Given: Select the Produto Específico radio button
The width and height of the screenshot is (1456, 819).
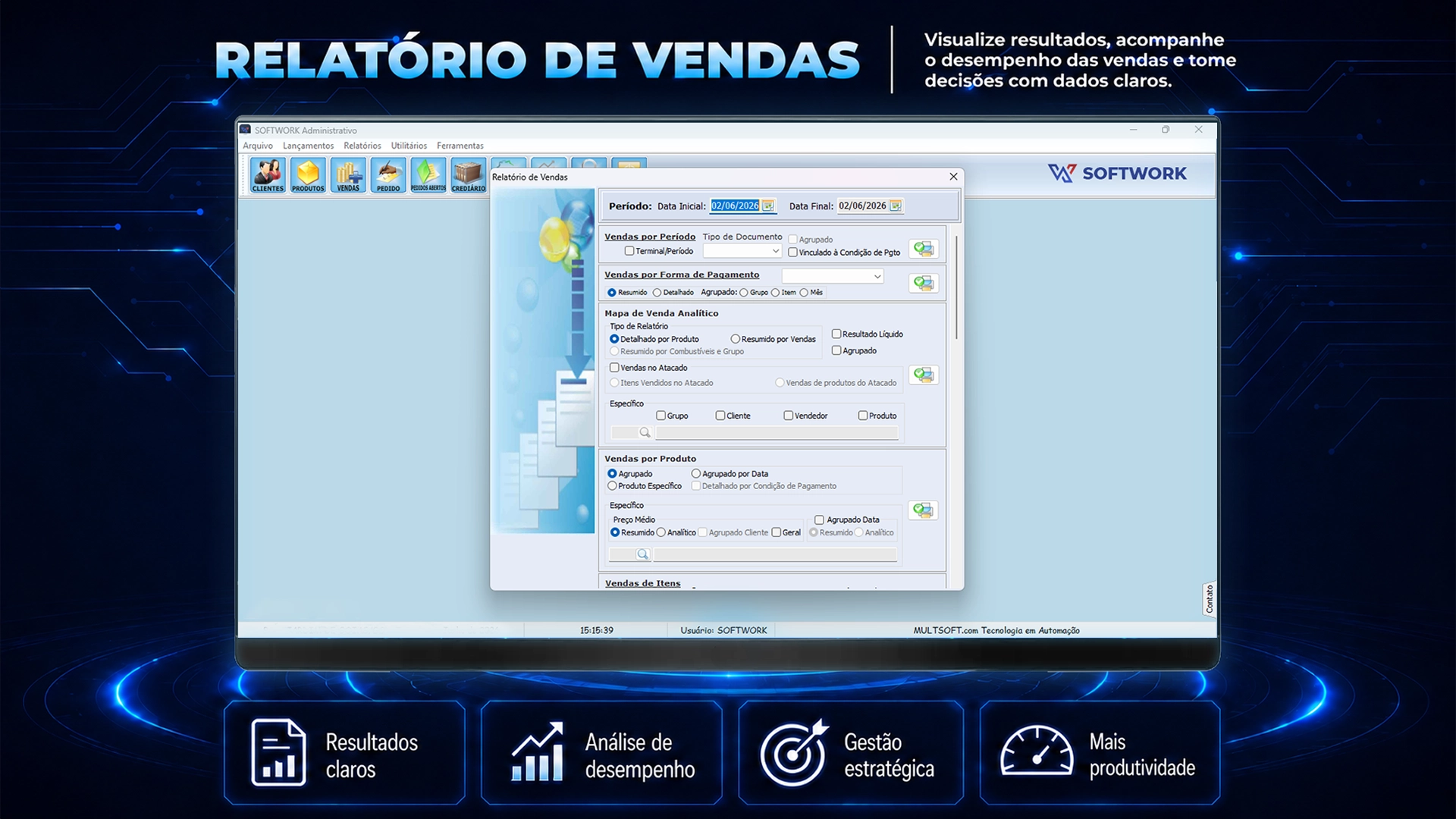Looking at the screenshot, I should 612,486.
